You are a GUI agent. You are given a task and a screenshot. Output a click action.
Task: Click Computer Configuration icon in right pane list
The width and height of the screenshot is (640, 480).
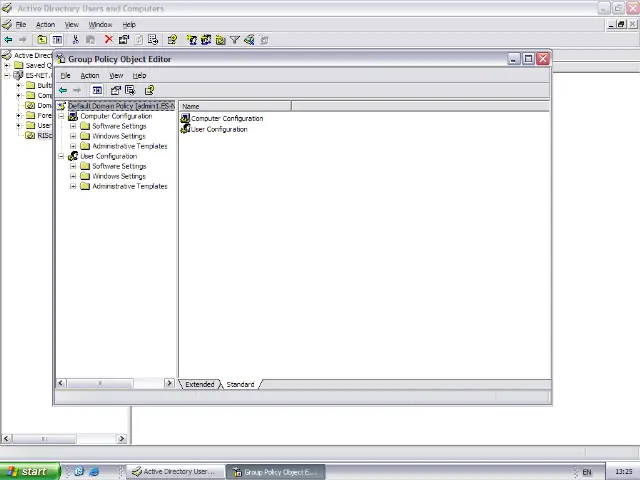185,118
